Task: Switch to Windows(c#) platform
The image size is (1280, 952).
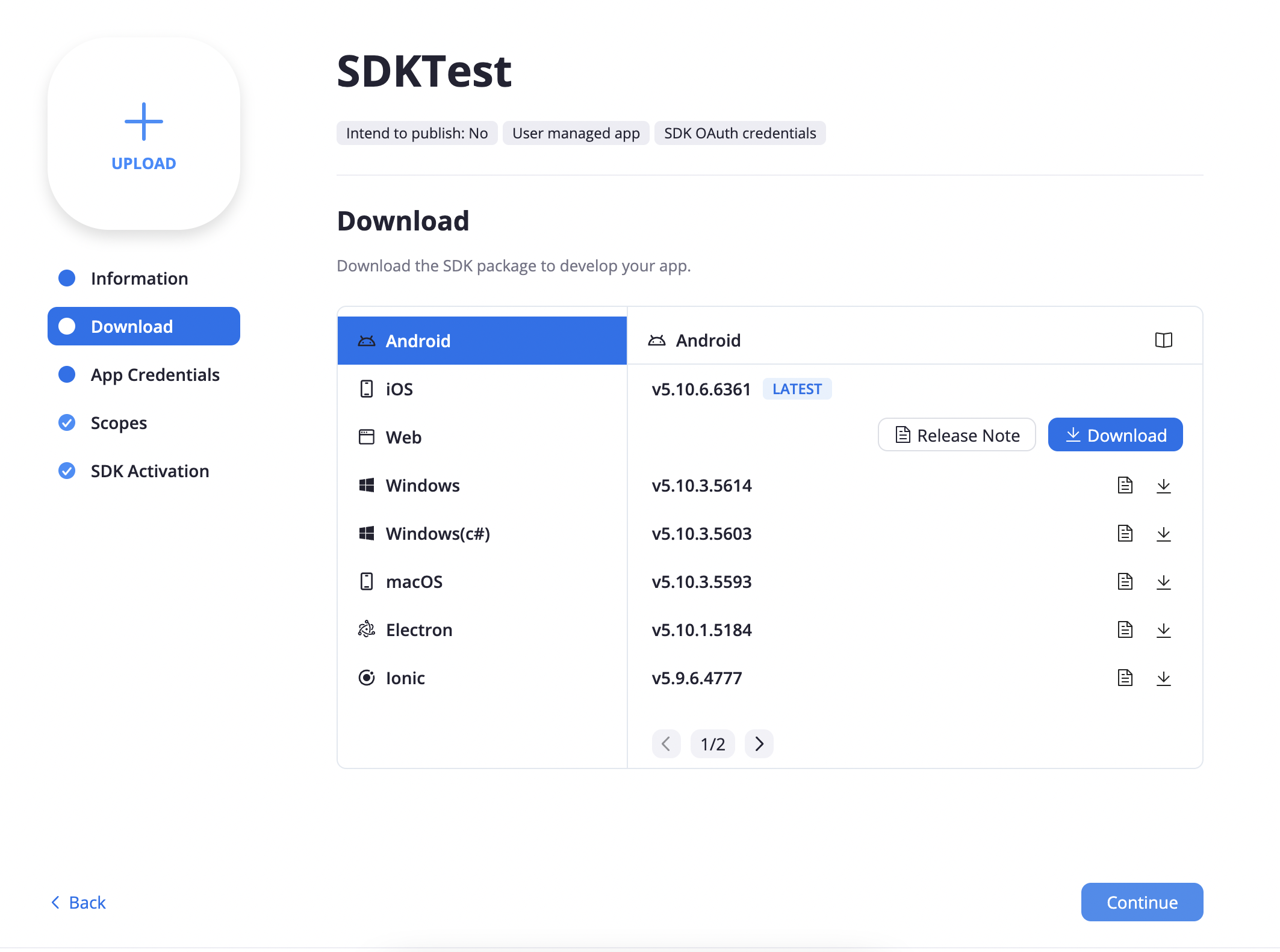Action: [437, 534]
